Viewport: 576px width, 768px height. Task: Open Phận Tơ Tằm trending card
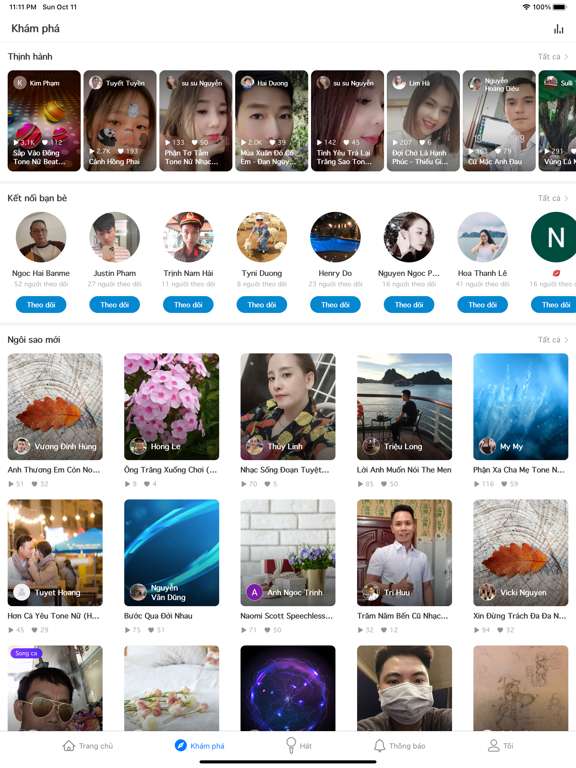(x=196, y=120)
